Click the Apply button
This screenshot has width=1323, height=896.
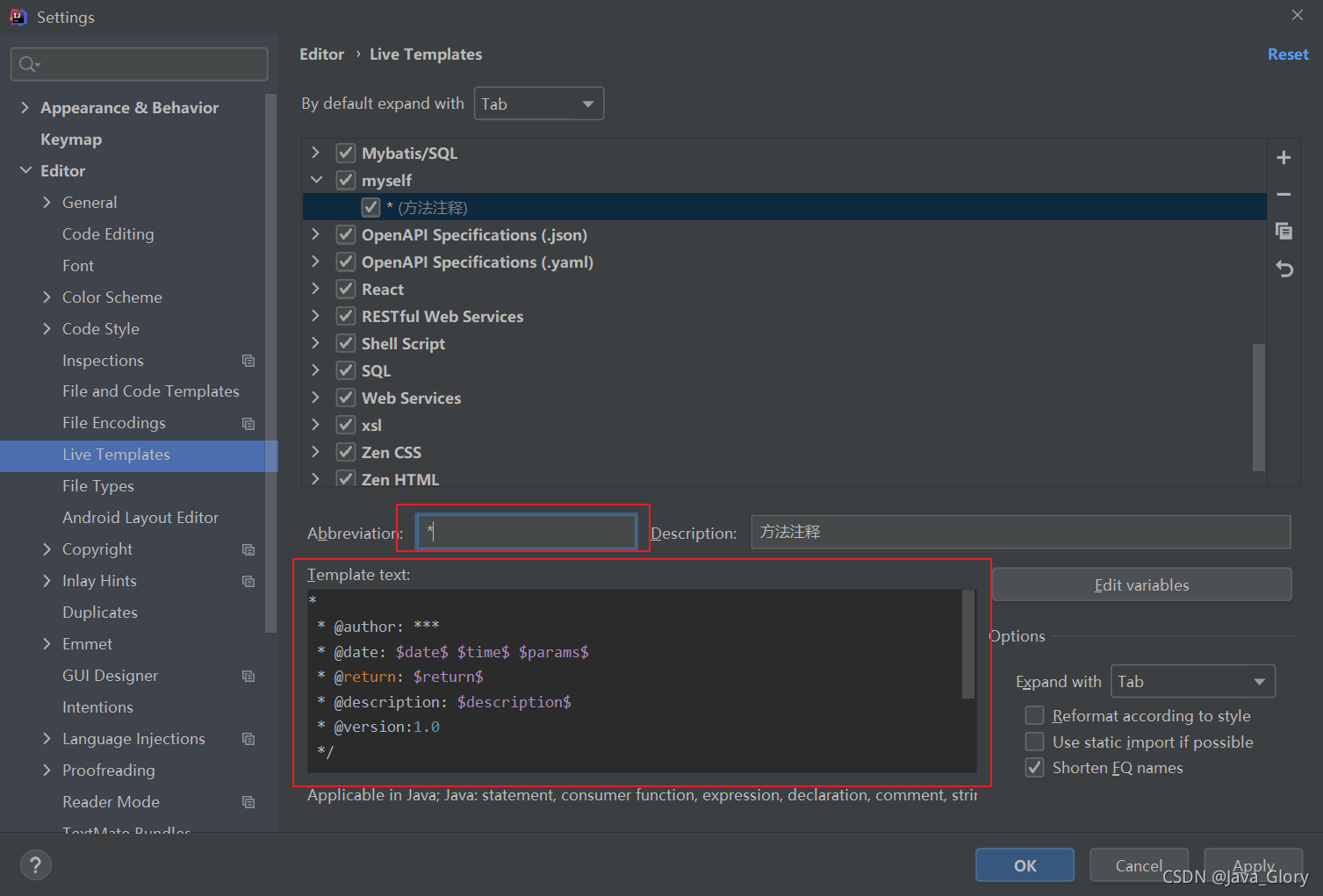[x=1253, y=865]
